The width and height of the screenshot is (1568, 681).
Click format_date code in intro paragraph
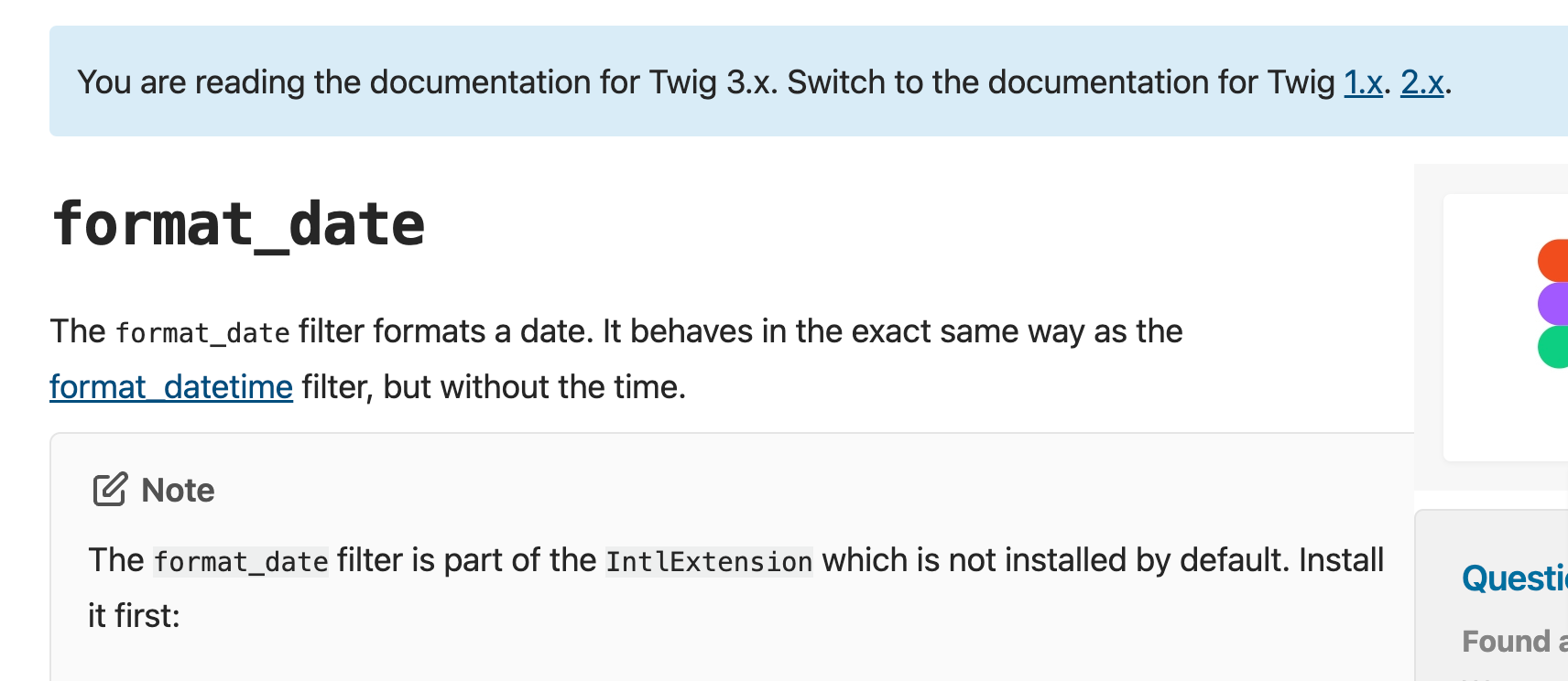(x=202, y=332)
